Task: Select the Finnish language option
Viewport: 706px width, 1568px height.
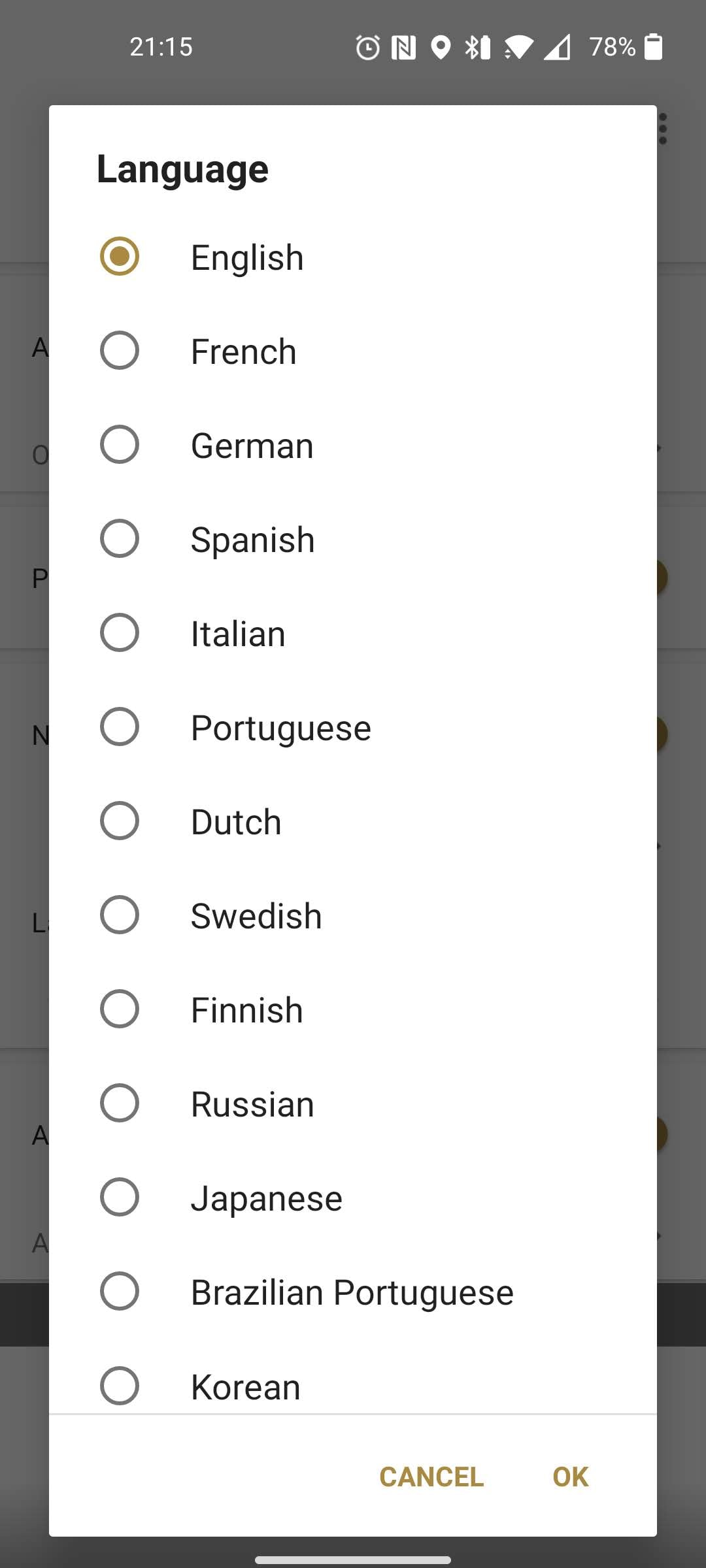Action: (120, 1009)
